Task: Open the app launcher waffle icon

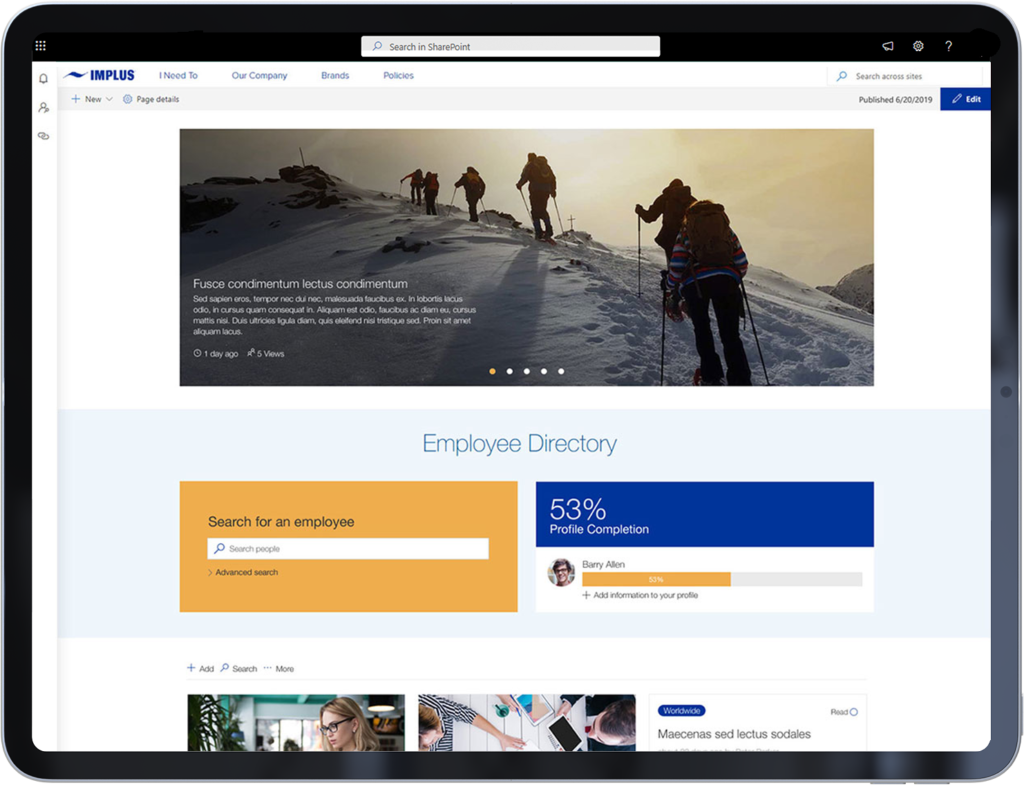Action: pyautogui.click(x=40, y=44)
